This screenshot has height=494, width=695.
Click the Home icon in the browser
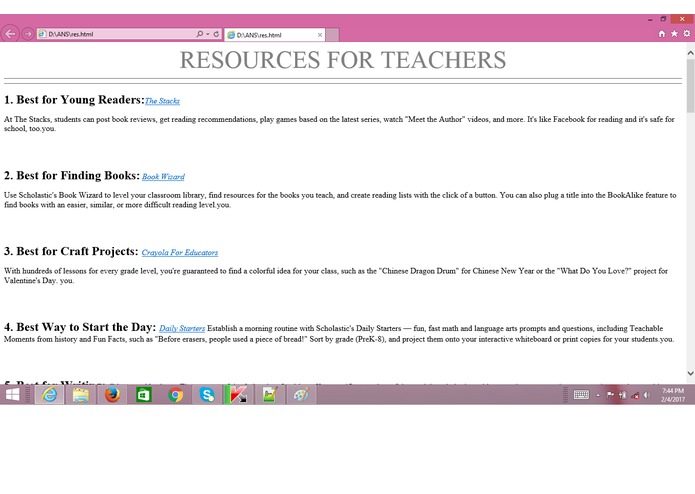(662, 34)
